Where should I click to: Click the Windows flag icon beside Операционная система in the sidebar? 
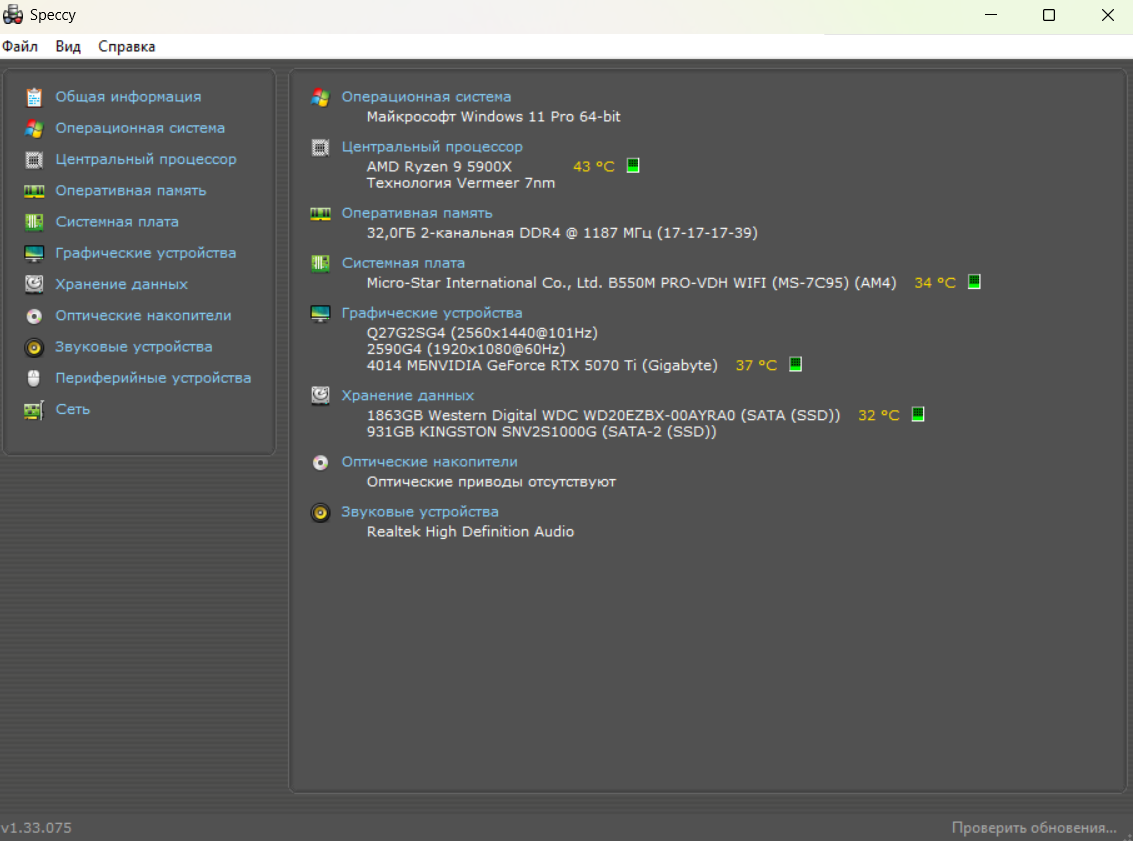point(34,129)
